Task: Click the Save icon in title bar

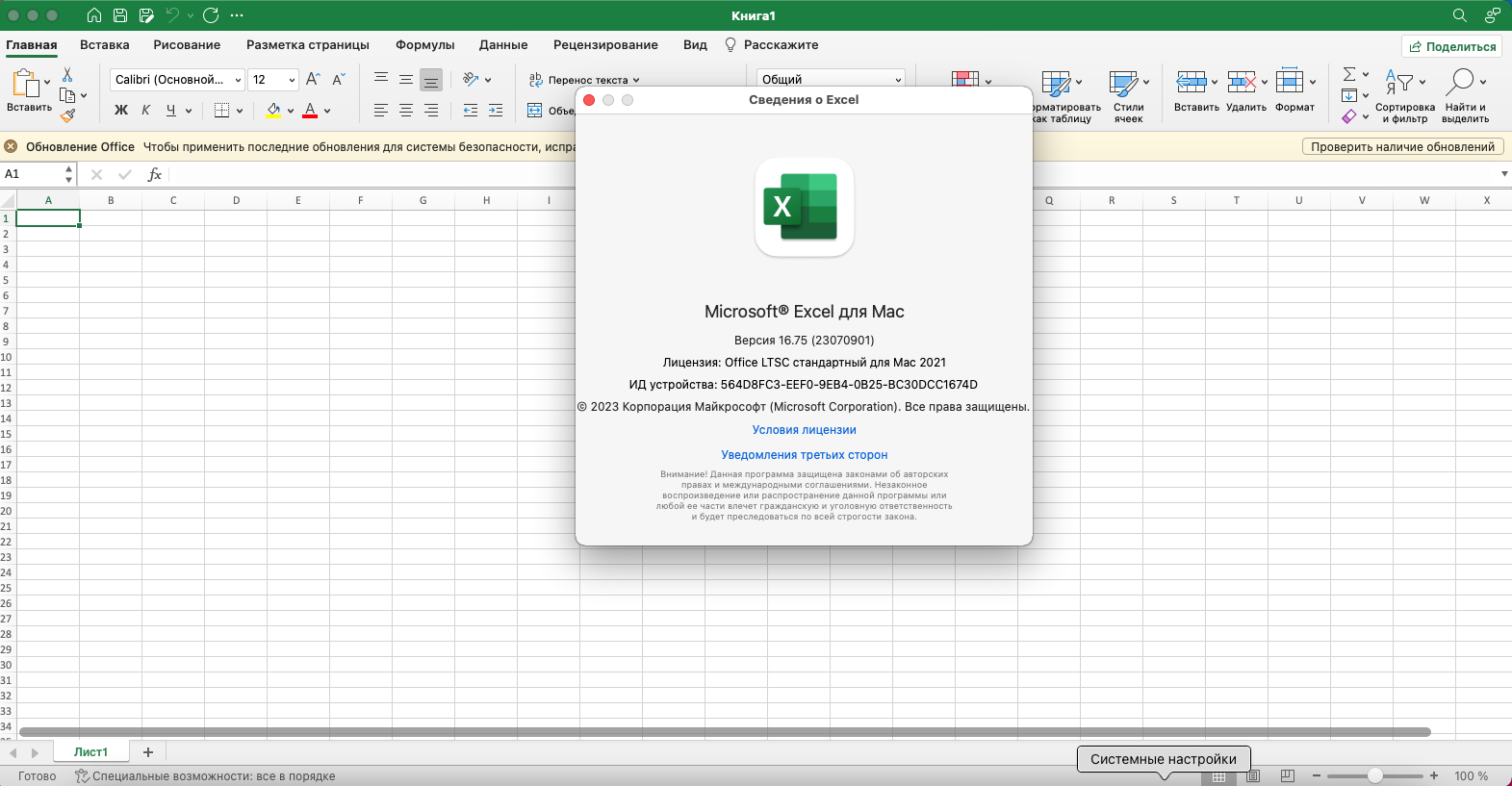Action: 120,15
